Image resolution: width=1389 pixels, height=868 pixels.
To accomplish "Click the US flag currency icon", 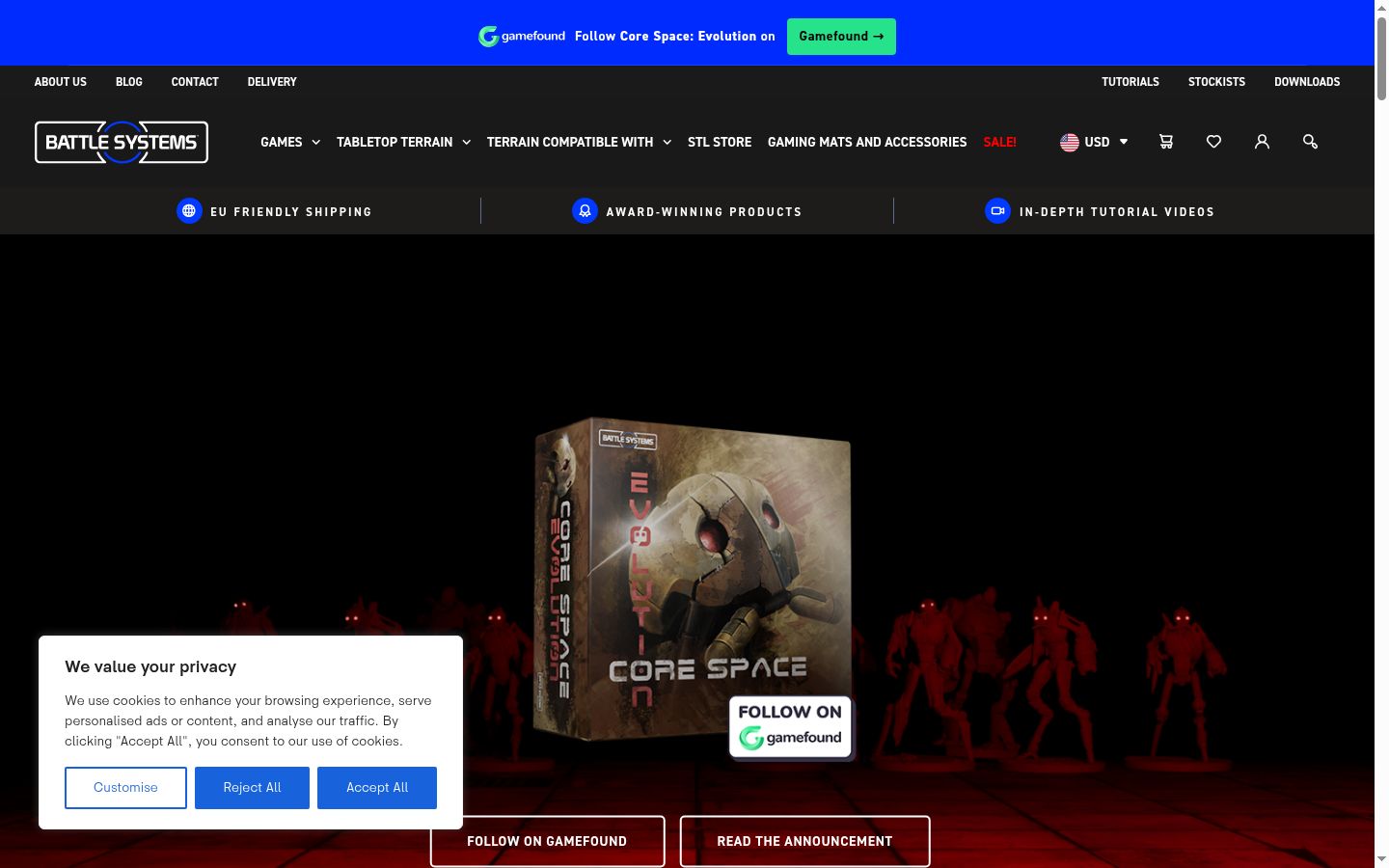I will 1070,142.
